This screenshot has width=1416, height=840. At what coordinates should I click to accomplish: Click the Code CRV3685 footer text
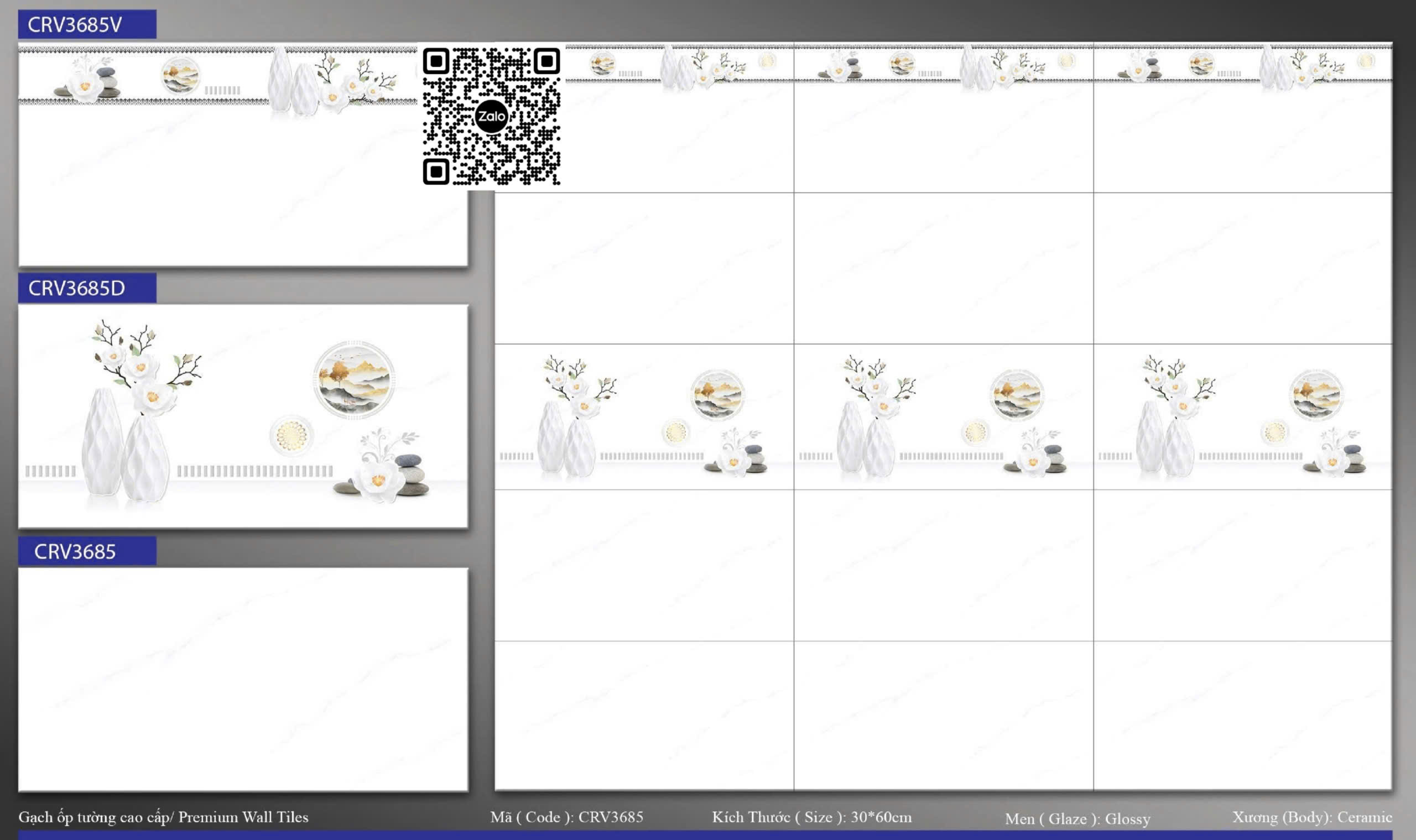pos(566,817)
